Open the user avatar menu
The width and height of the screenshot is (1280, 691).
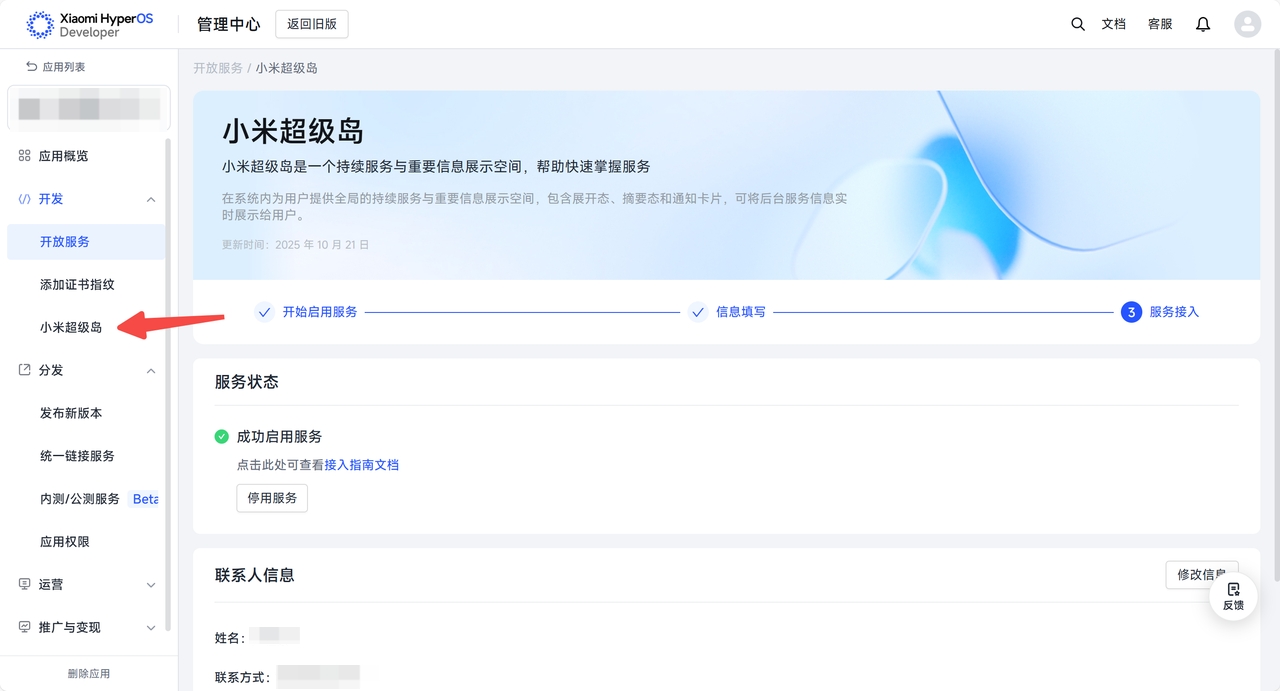tap(1247, 24)
